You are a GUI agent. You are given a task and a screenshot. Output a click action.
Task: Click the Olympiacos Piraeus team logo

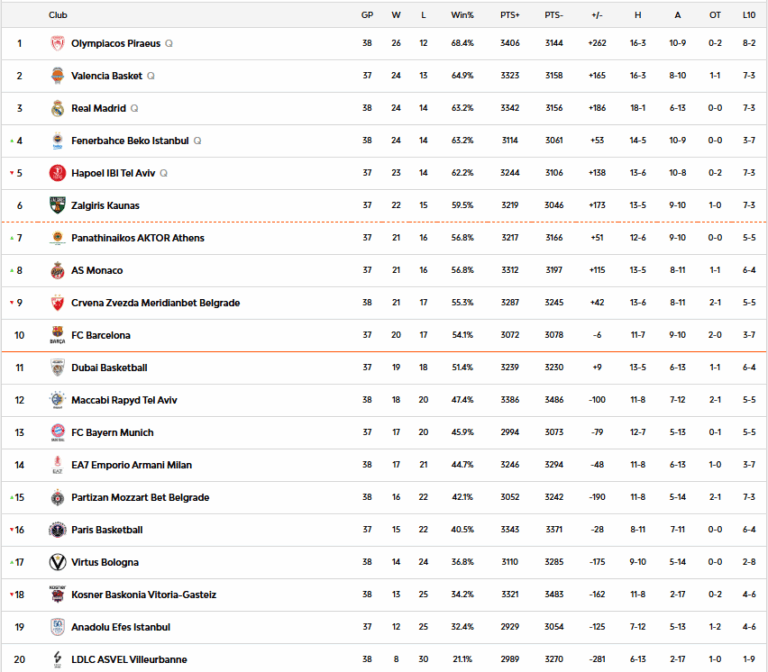tap(57, 43)
